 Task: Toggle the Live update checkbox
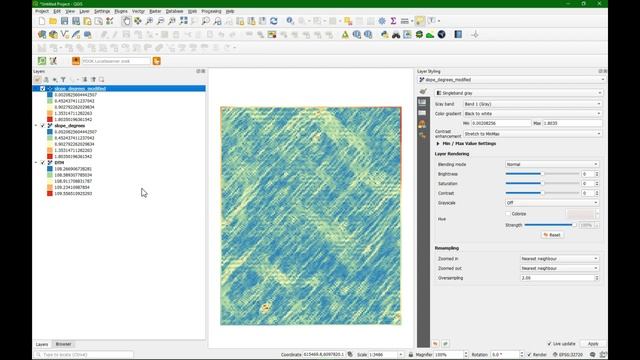pos(549,344)
